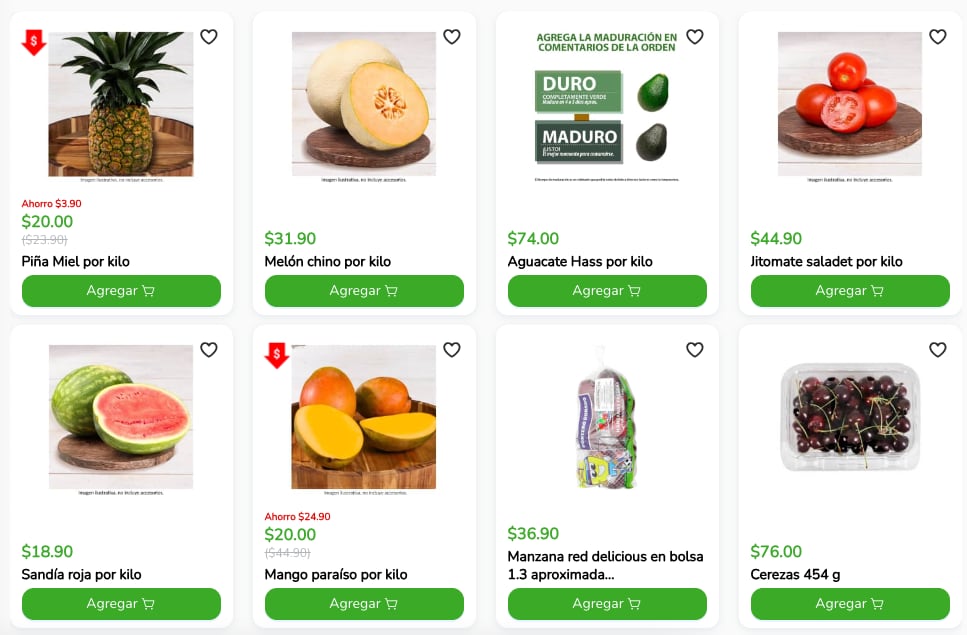Click the heart icon on Cerezas 454 g
Viewport: 967px width, 635px height.
[x=937, y=350]
